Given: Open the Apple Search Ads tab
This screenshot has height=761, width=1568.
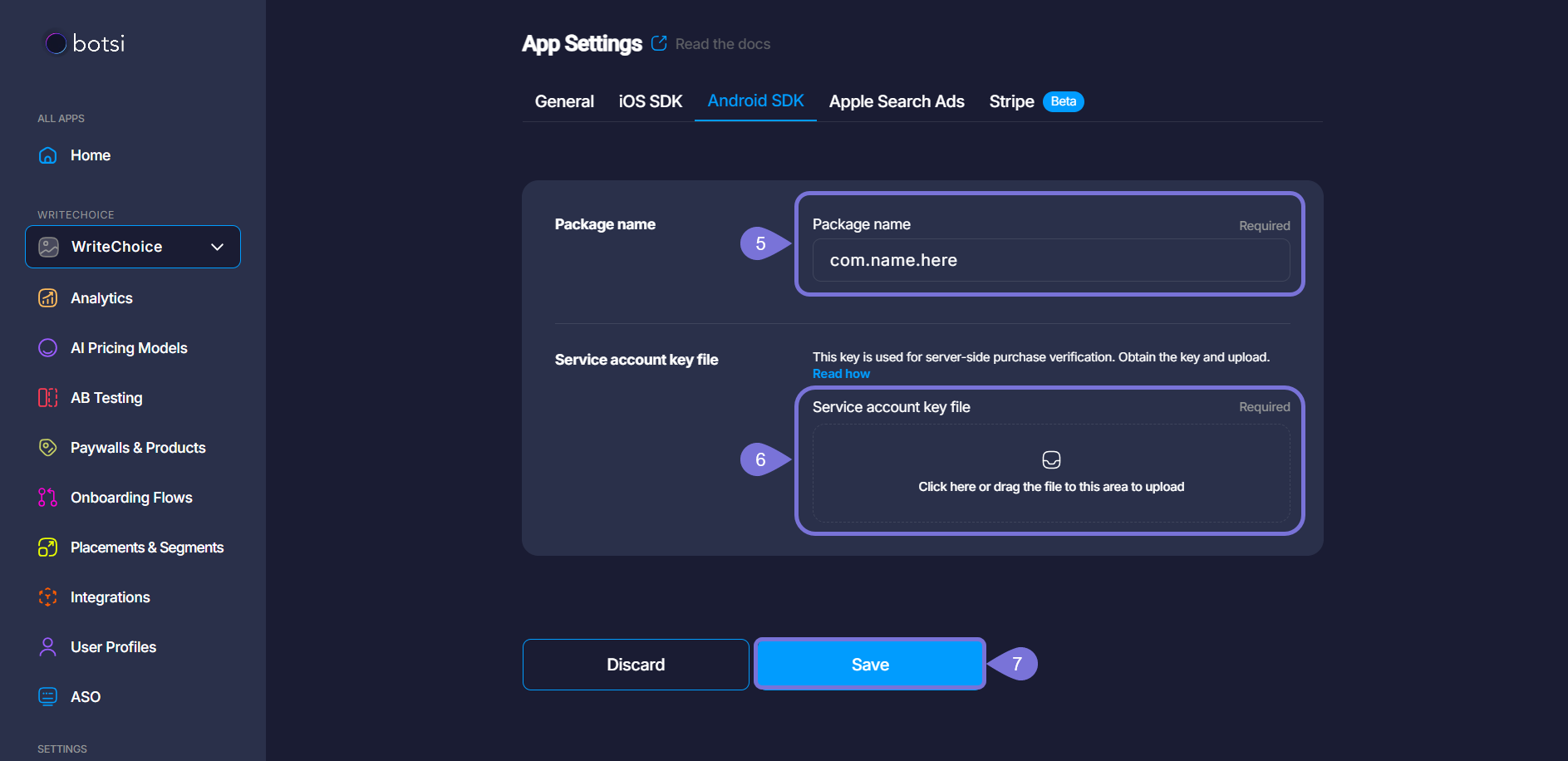Looking at the screenshot, I should (x=897, y=101).
